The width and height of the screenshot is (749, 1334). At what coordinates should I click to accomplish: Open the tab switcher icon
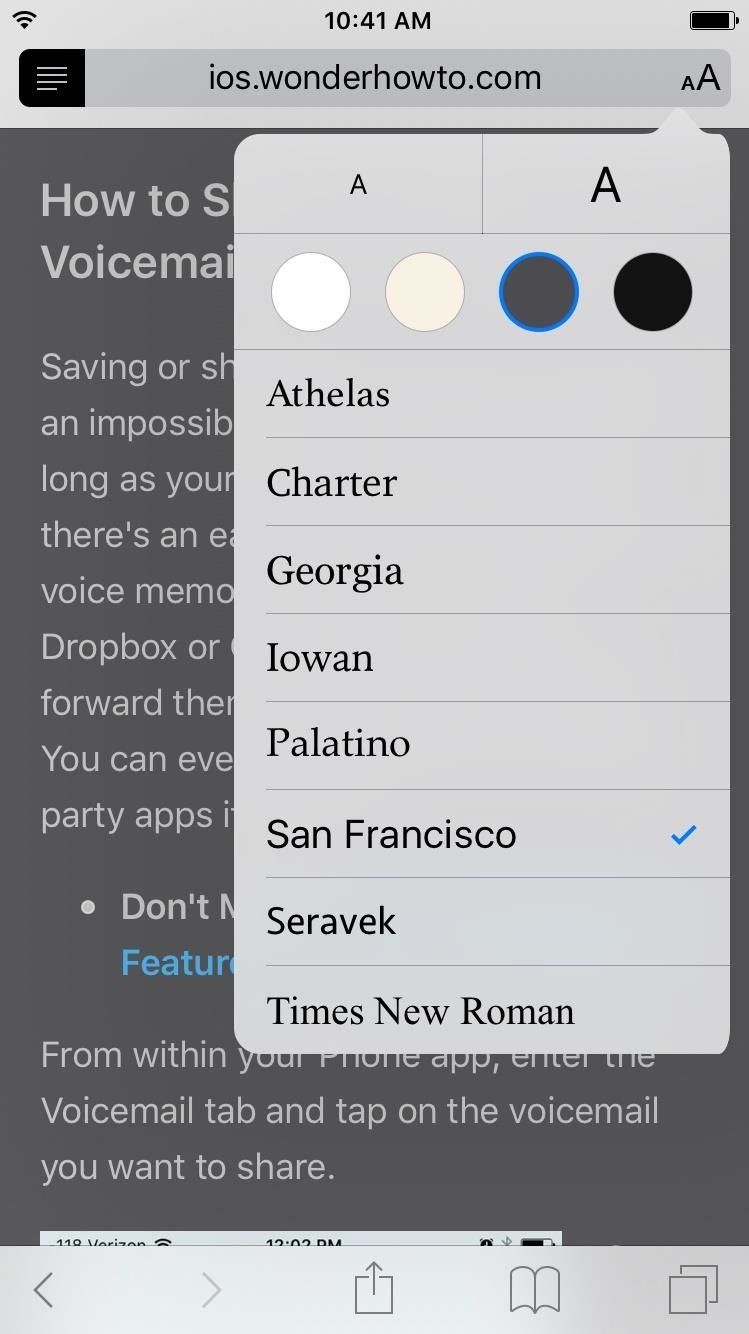(694, 1290)
